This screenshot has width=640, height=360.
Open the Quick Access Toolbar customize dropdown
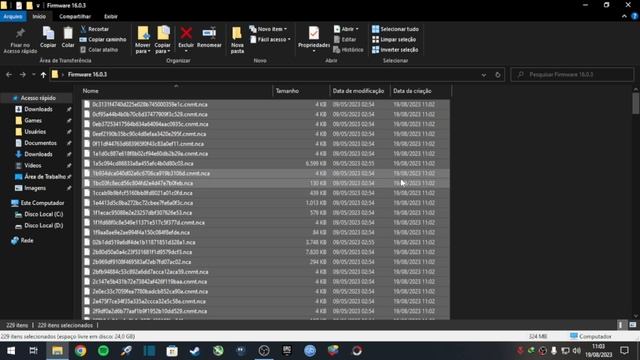[38, 6]
